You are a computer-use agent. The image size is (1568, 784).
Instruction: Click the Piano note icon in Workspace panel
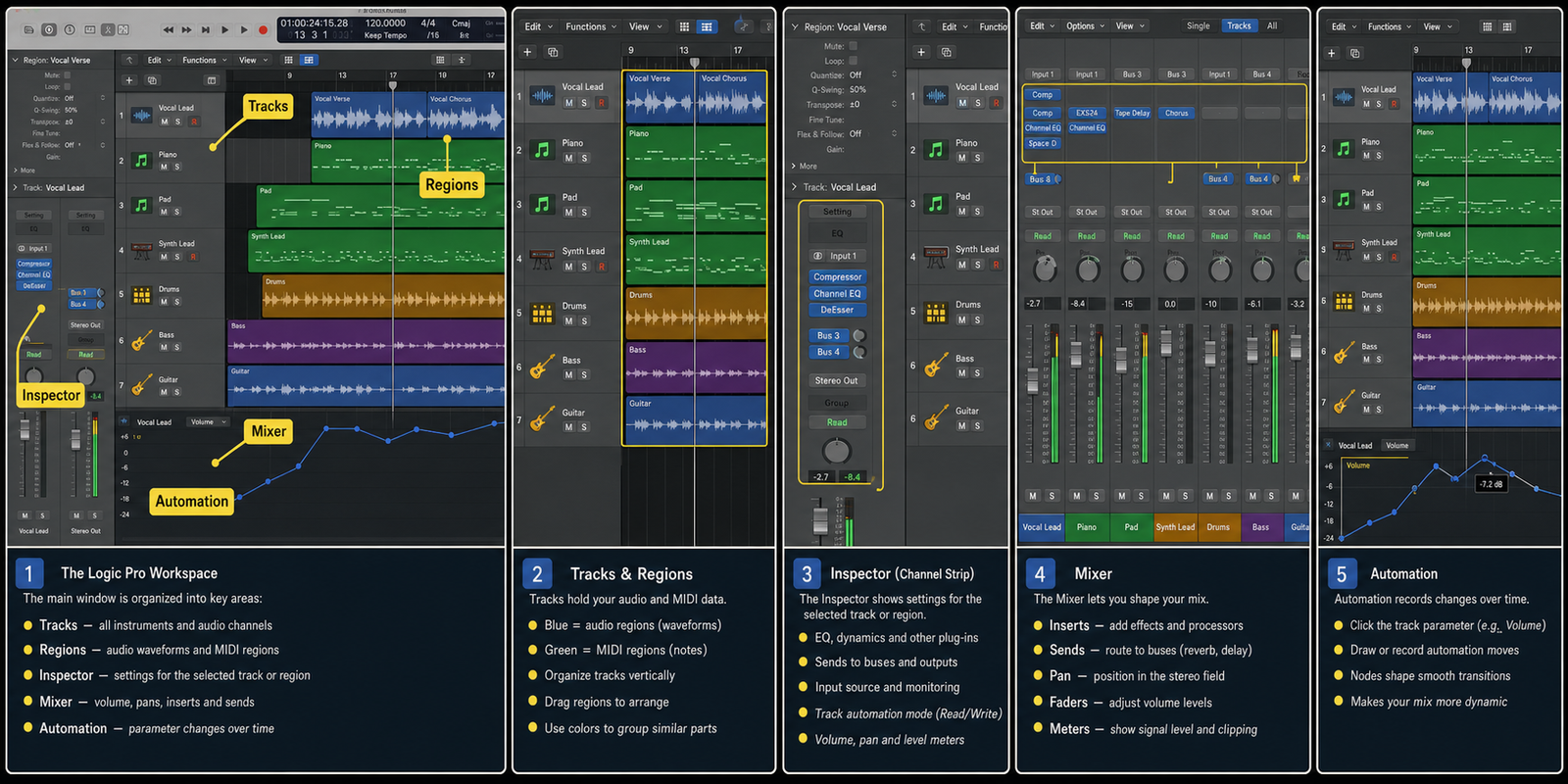click(x=141, y=160)
